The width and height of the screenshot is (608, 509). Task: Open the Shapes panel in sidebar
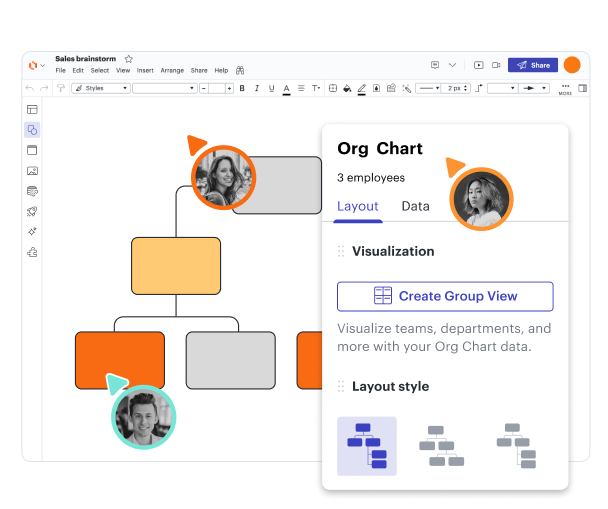tap(32, 130)
